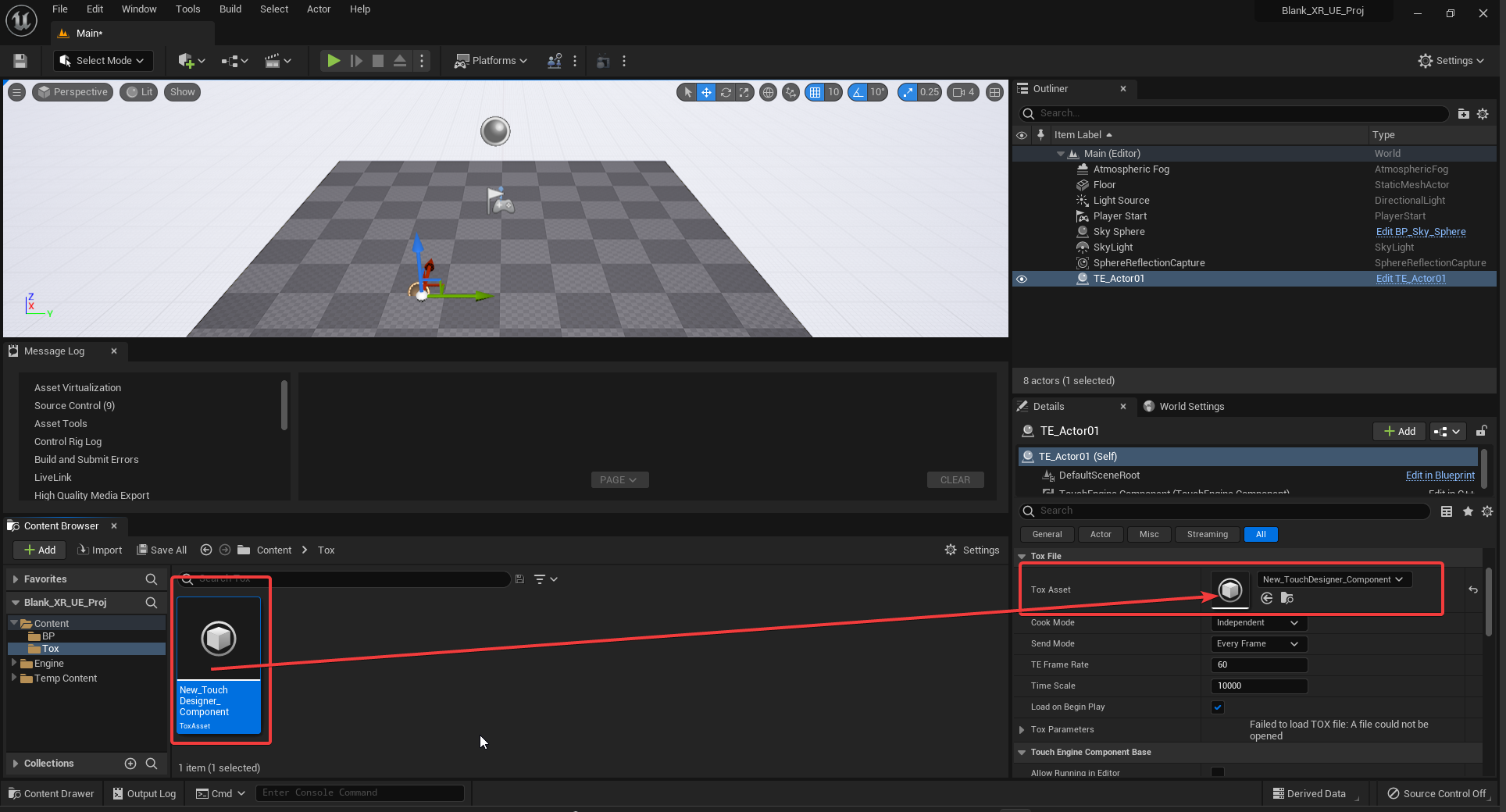
Task: Reset Tox Asset to default value
Action: coord(1473,589)
